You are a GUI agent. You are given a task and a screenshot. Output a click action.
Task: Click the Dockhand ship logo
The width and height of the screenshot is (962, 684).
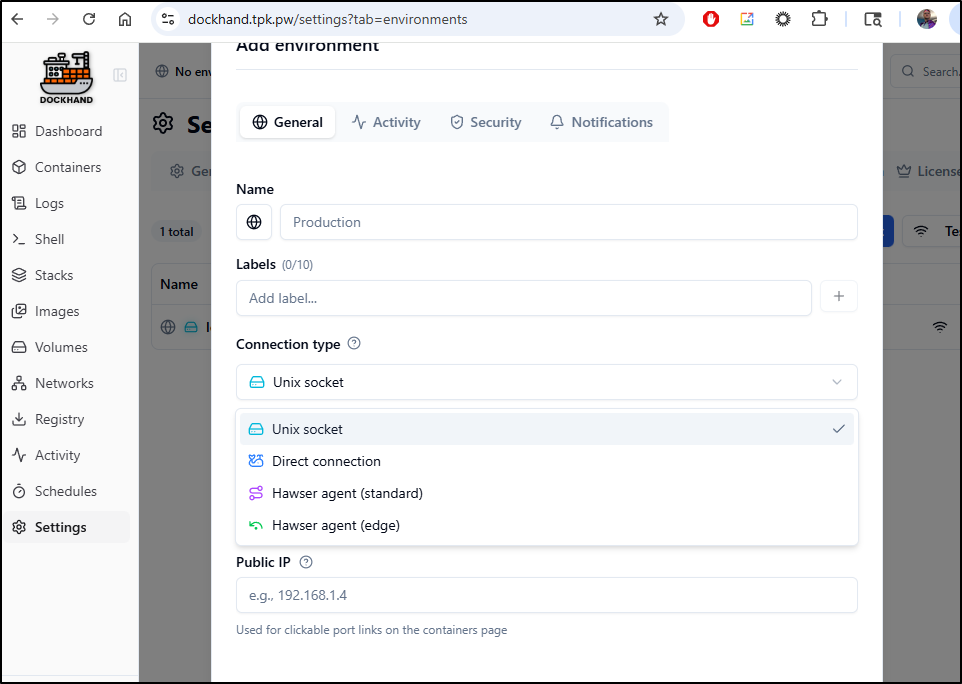click(66, 78)
